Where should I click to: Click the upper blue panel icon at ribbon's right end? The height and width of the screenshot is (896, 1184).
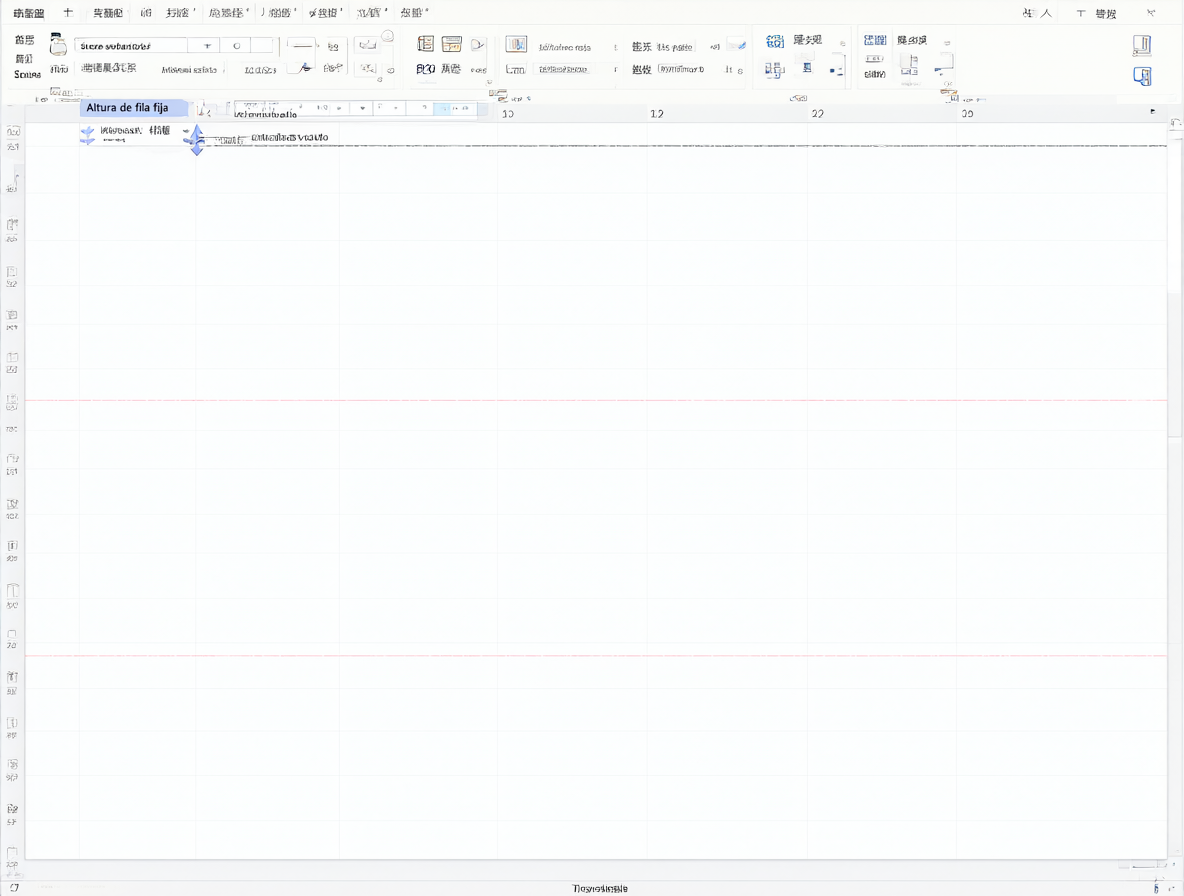tap(1142, 45)
